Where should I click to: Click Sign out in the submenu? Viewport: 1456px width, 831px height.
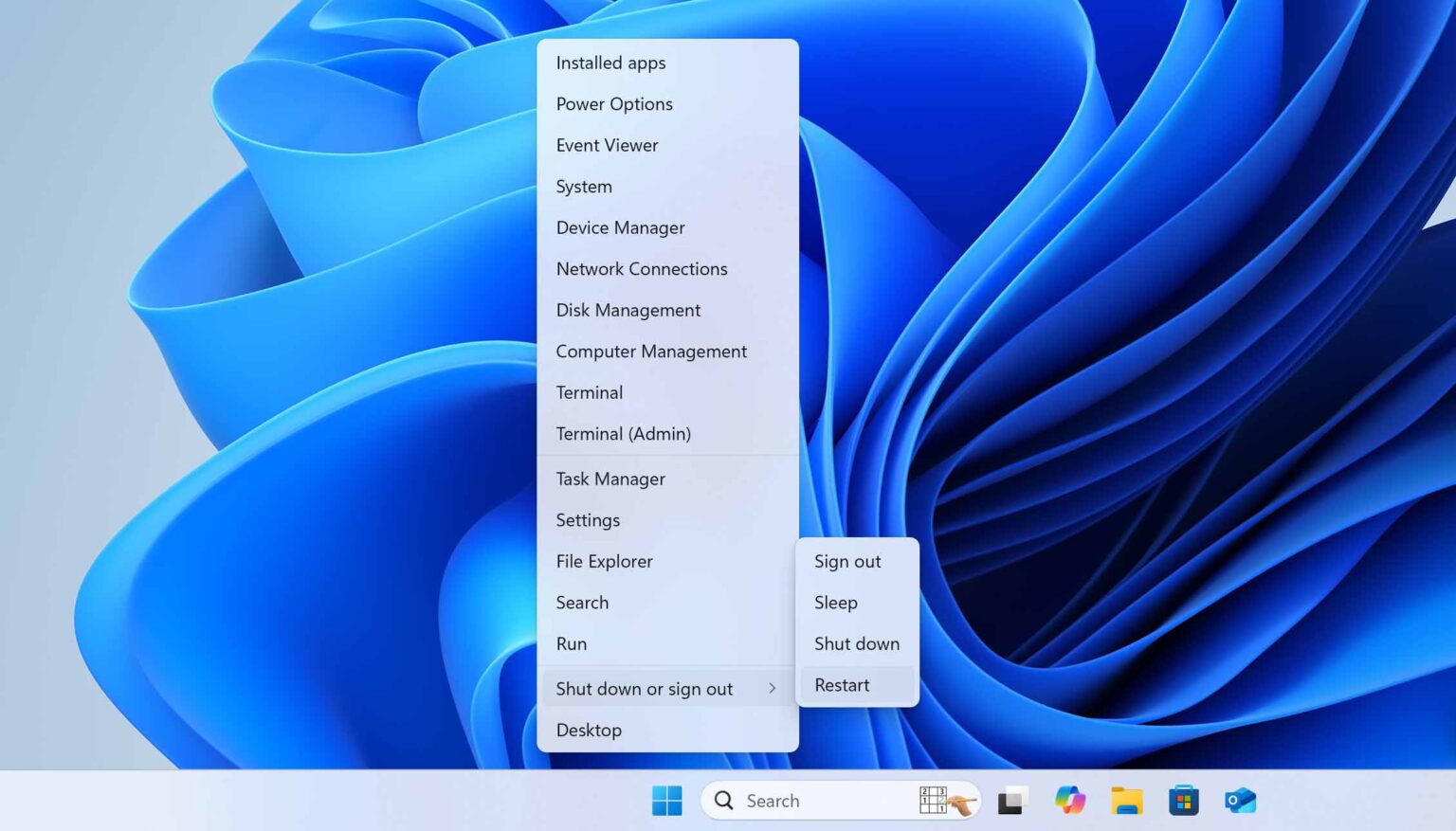(847, 562)
